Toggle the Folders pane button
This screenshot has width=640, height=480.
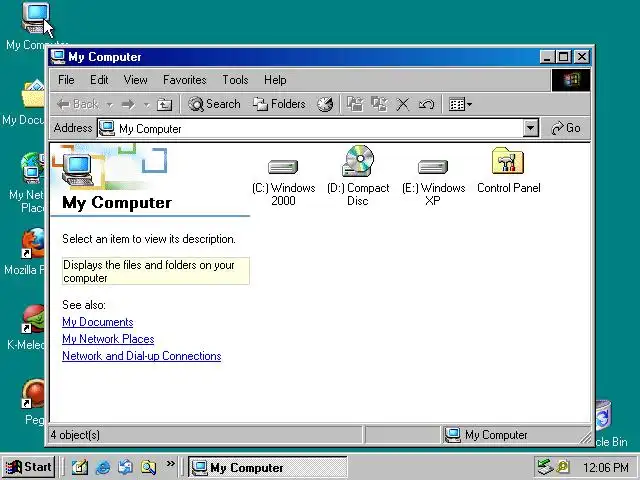pyautogui.click(x=279, y=104)
